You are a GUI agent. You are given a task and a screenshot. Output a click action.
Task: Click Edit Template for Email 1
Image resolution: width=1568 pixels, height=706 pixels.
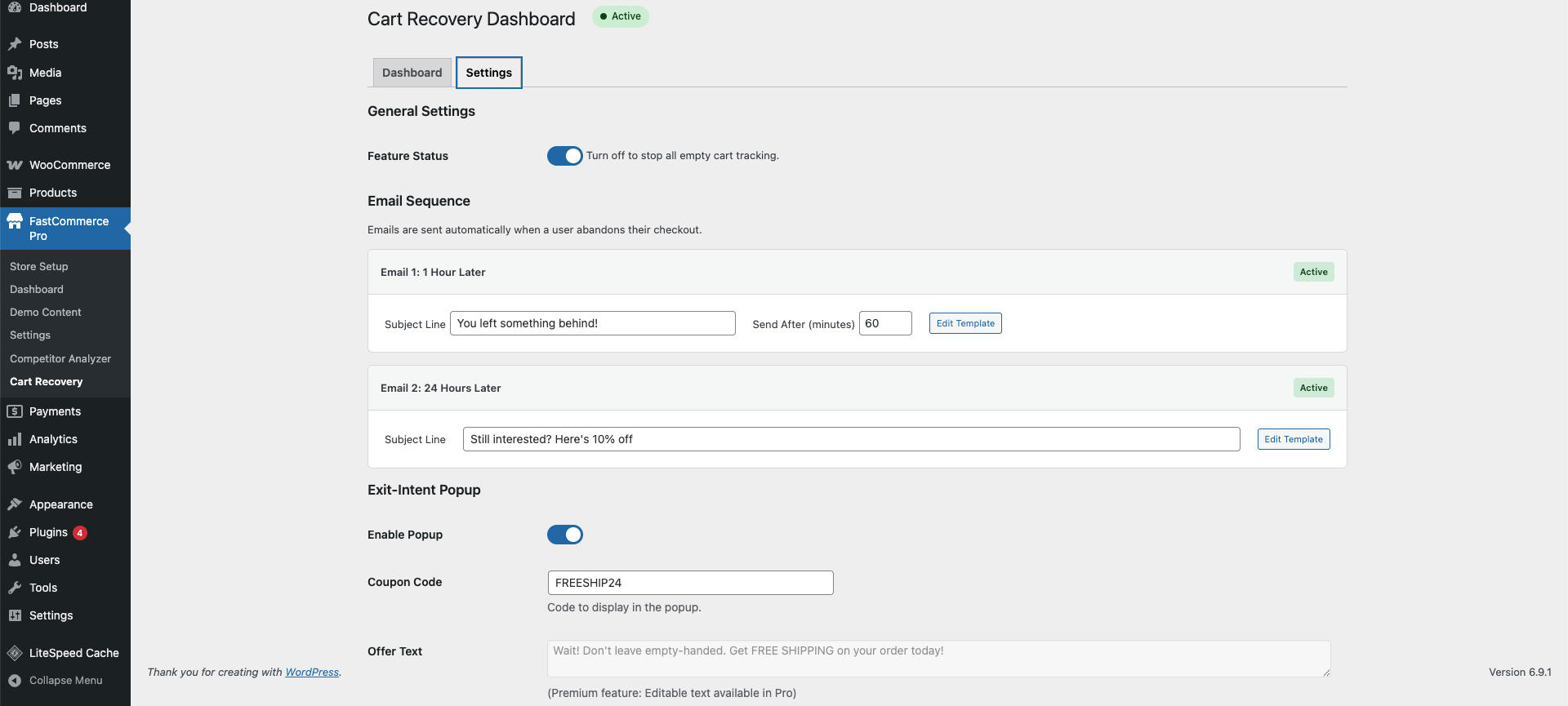click(x=965, y=323)
